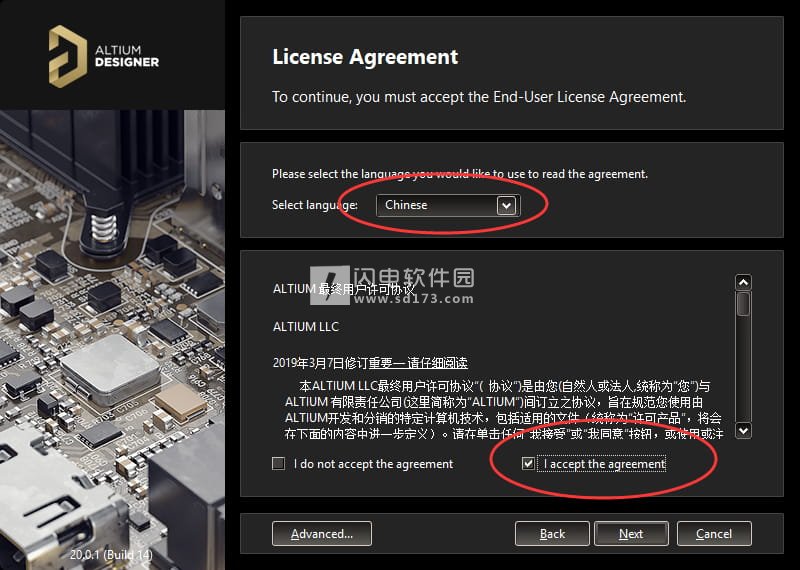This screenshot has width=800, height=570.
Task: Click the circuit board side image
Action: click(112, 339)
